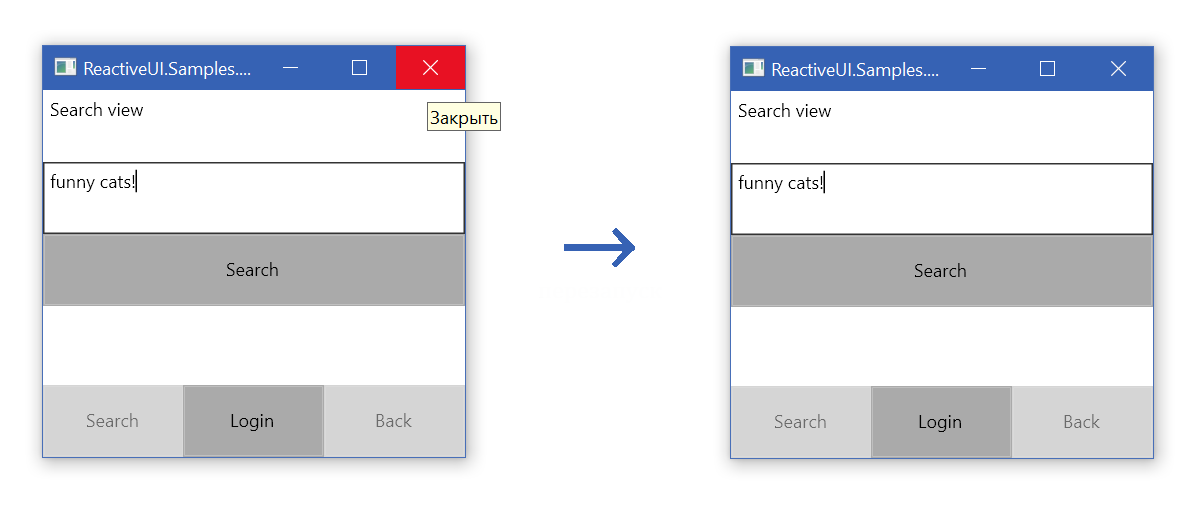
Task: Focus the 'funny cats!' search field in the left window
Action: pyautogui.click(x=254, y=198)
